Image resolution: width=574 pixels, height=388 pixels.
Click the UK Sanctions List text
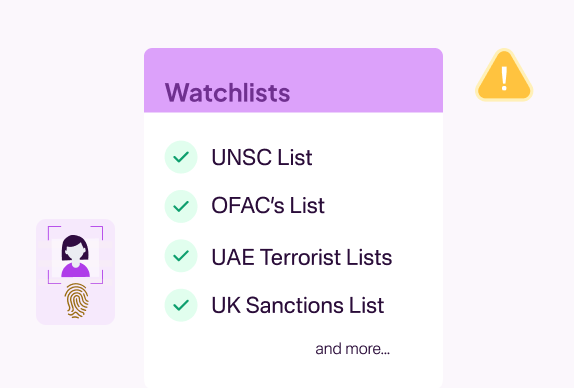[x=298, y=305]
